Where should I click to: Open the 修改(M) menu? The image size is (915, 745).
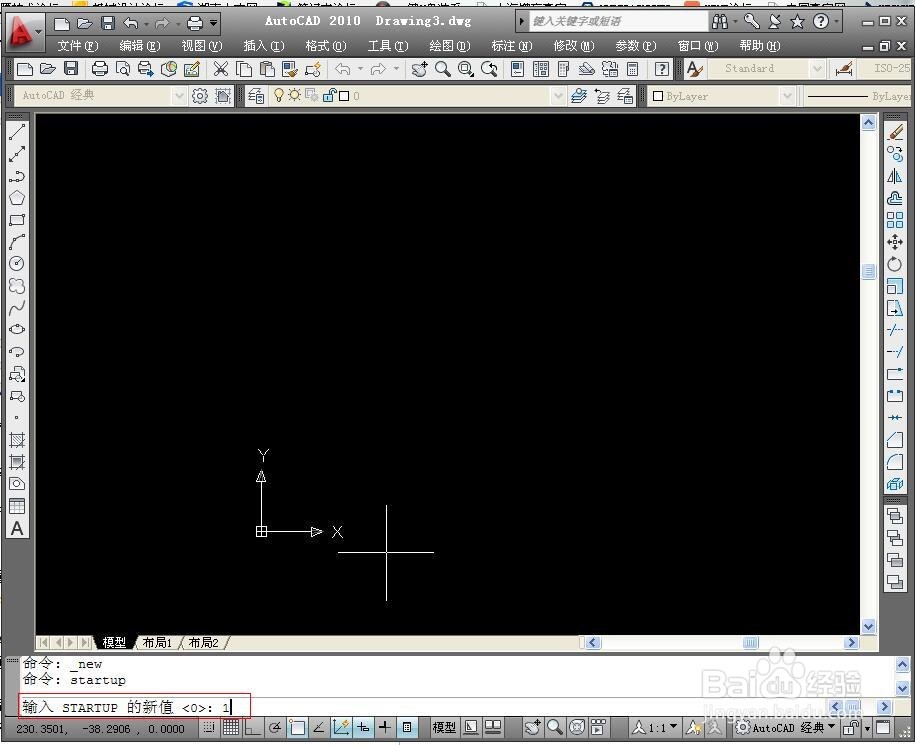click(x=574, y=46)
